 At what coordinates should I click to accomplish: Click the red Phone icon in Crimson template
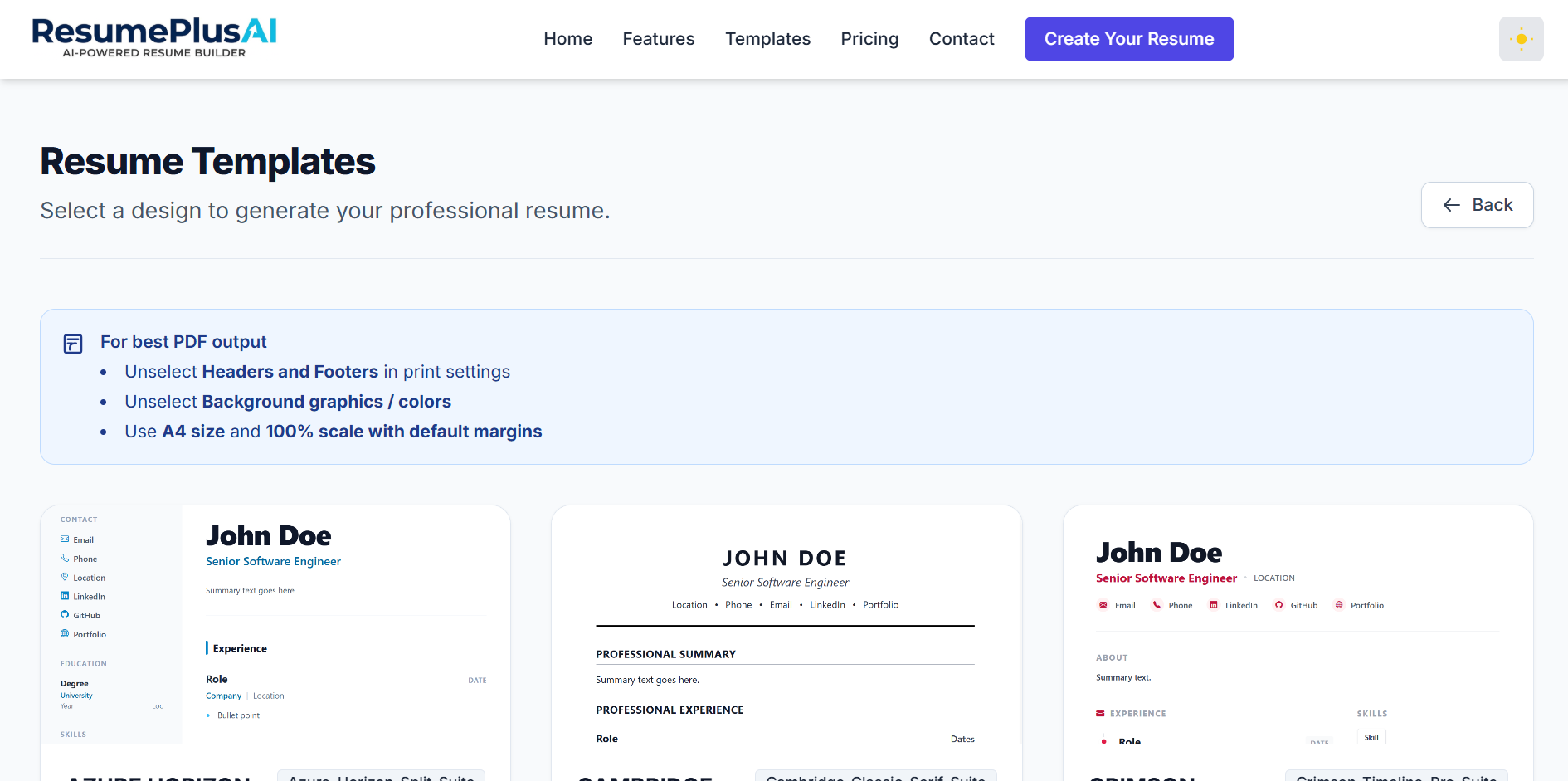point(1157,605)
